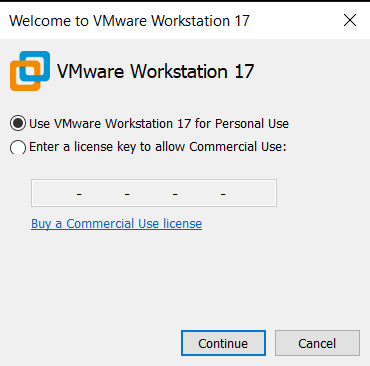Click the first segment of license key field
370x366 pixels.
(55, 193)
